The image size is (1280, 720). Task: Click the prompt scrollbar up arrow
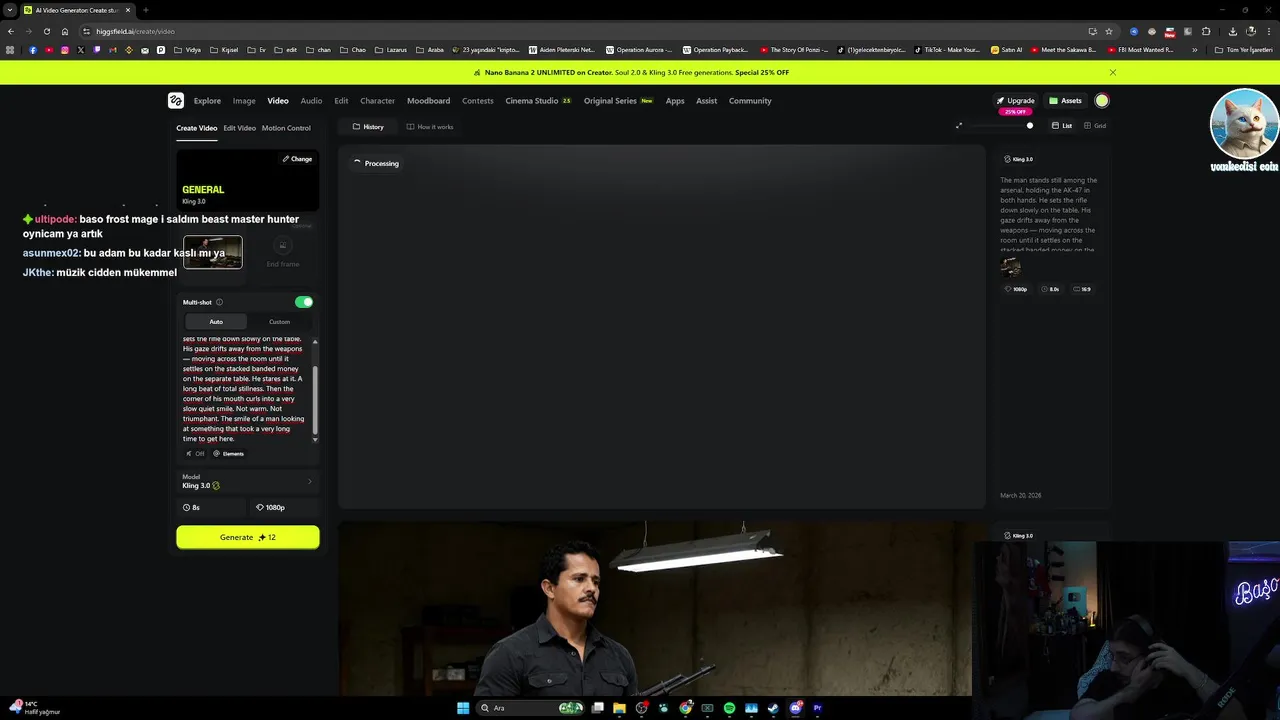click(x=315, y=342)
